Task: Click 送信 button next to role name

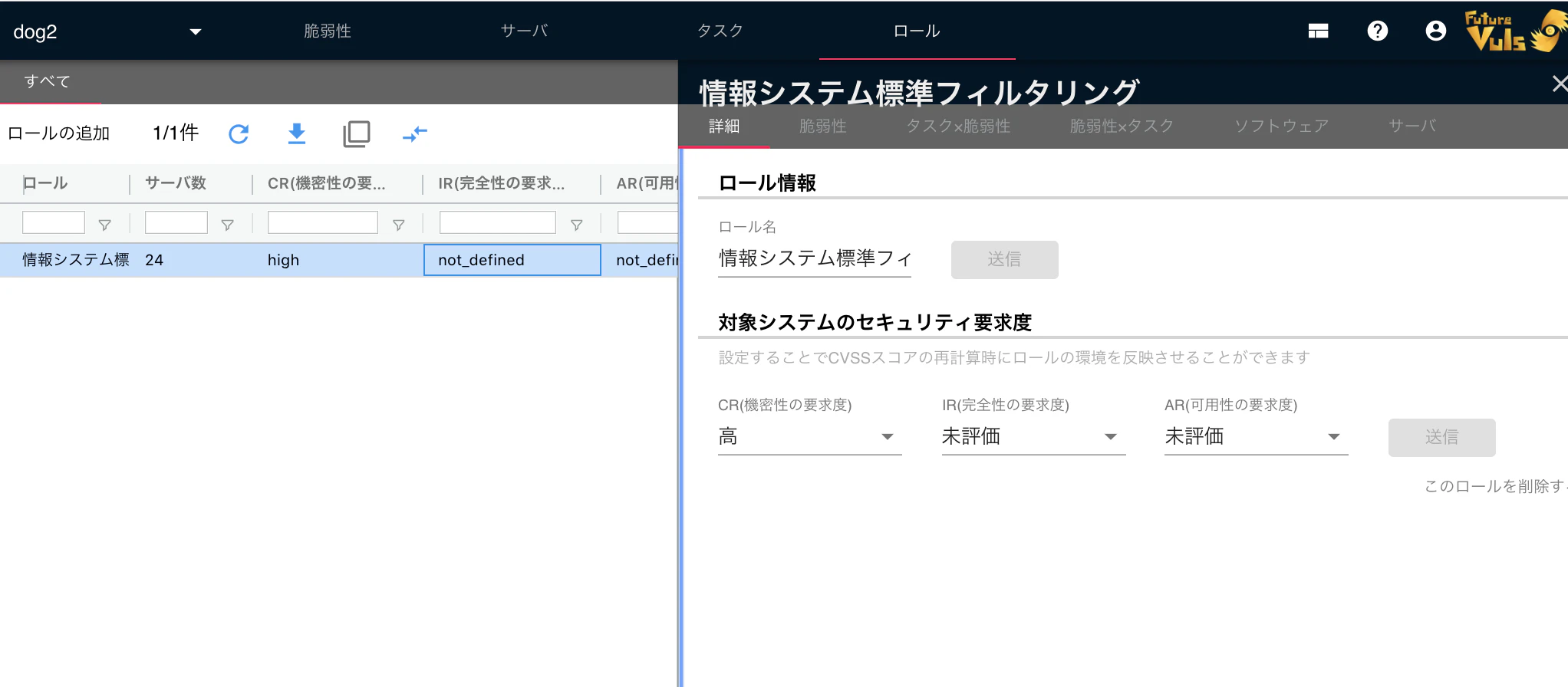Action: pos(1005,259)
